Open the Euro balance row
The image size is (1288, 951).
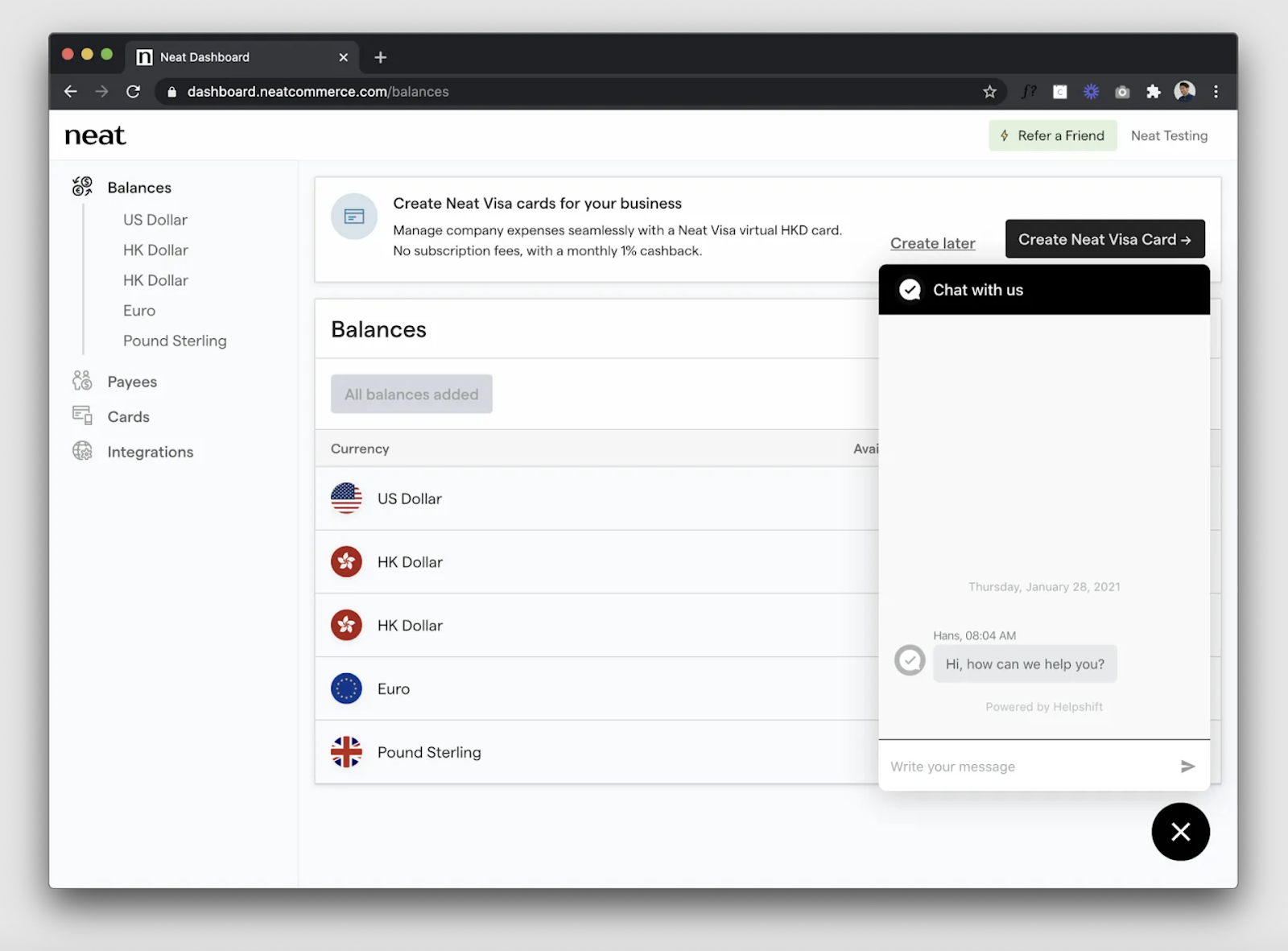coord(597,688)
